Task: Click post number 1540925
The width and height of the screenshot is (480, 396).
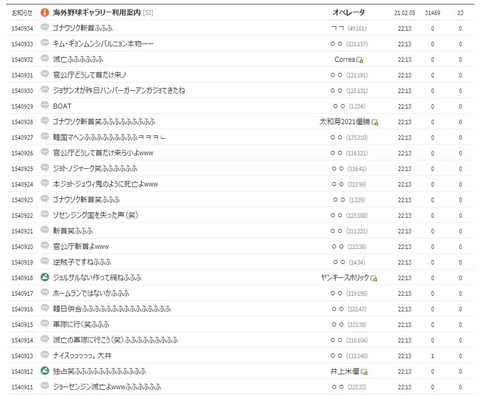Action: click(x=22, y=169)
